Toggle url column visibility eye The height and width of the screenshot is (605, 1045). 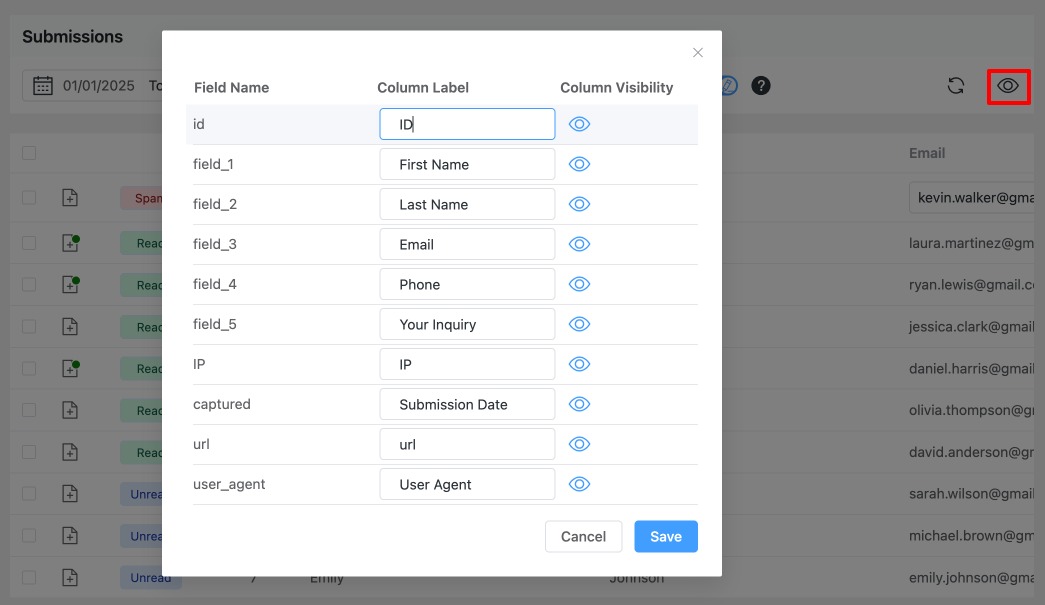click(580, 444)
